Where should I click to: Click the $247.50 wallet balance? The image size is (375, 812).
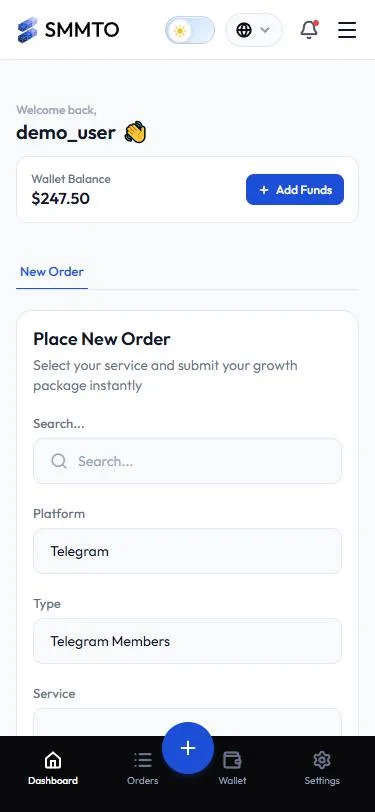click(60, 198)
